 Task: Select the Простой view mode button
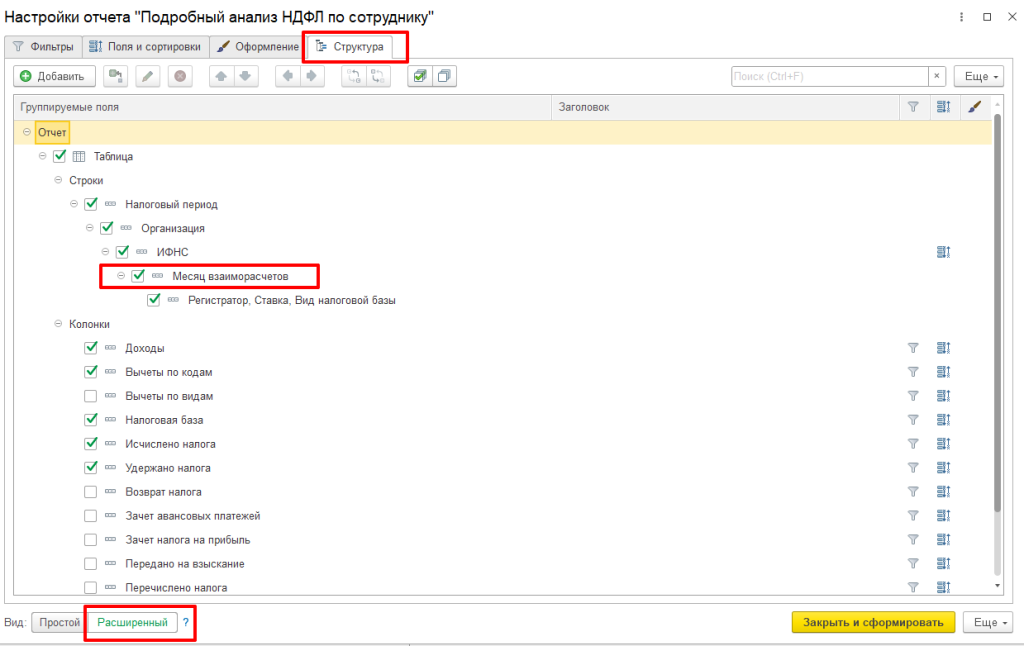point(59,622)
